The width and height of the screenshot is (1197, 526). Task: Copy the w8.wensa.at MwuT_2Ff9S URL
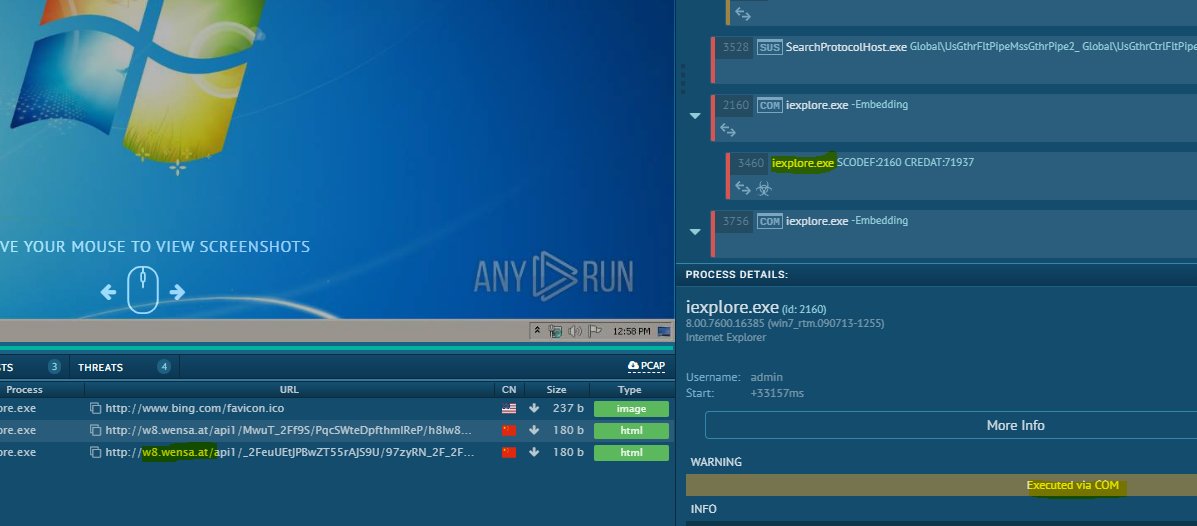pyautogui.click(x=95, y=431)
